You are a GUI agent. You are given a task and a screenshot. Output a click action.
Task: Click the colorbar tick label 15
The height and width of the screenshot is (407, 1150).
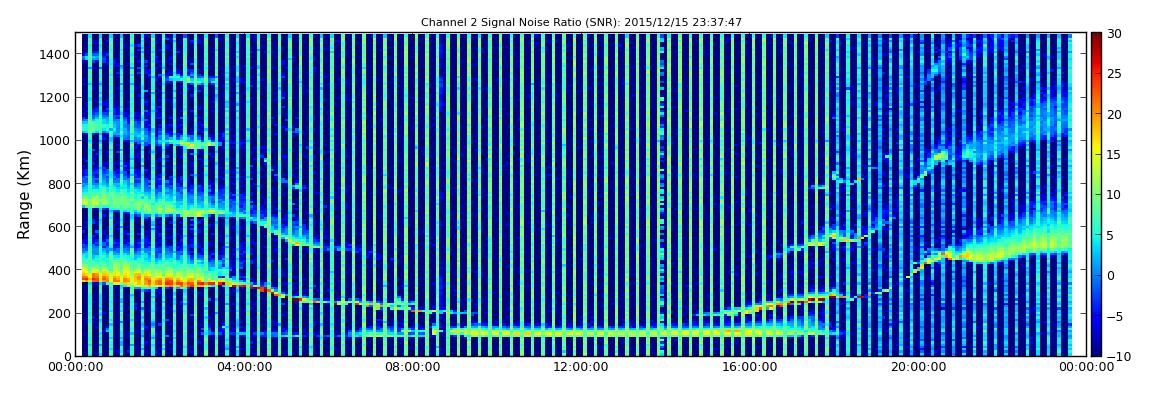click(1115, 155)
